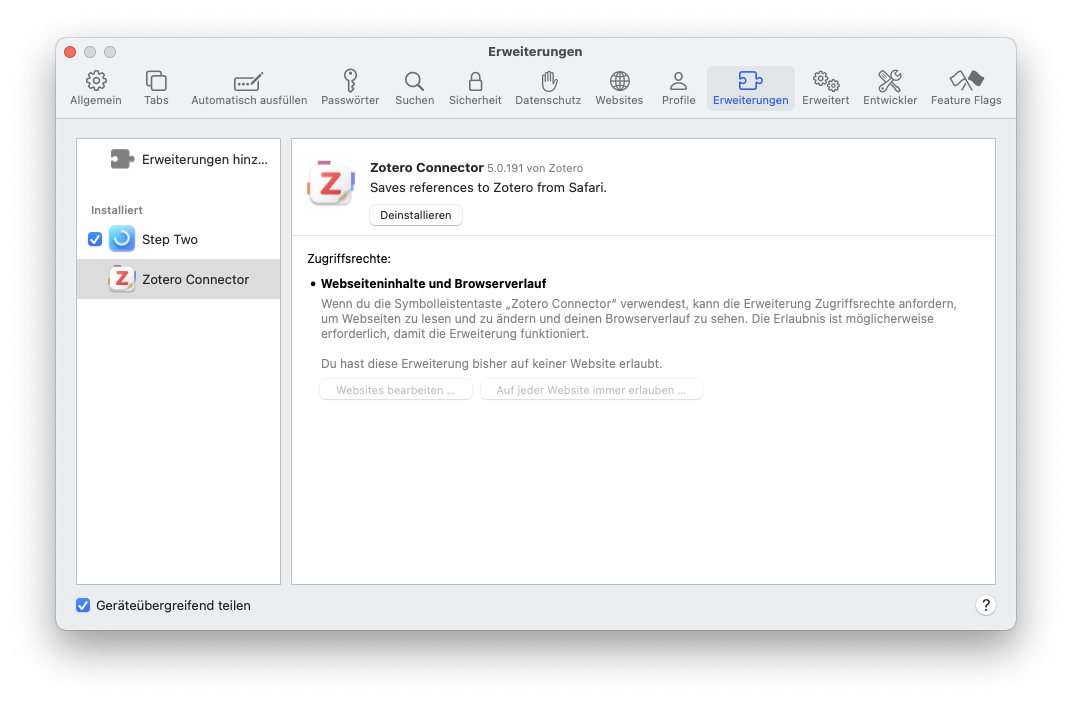Select the Tabs icon in toolbar
The width and height of the screenshot is (1072, 704).
point(156,81)
